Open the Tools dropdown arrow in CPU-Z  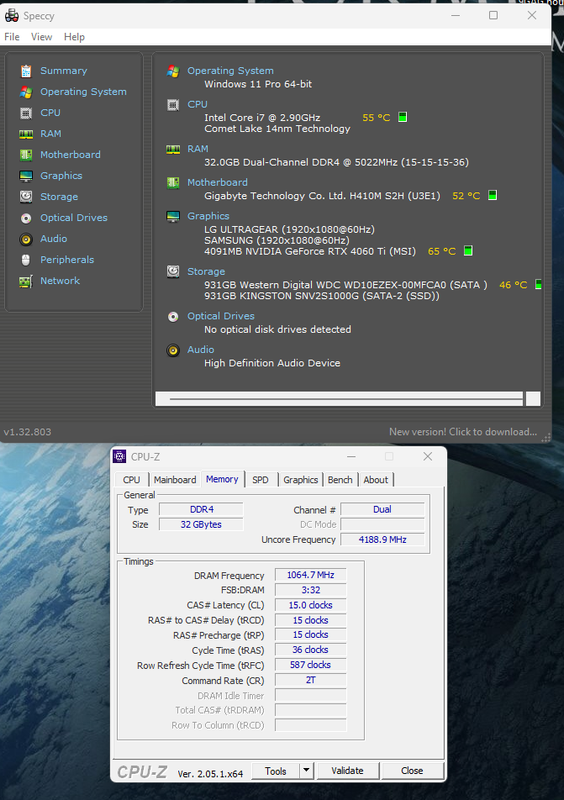(306, 770)
